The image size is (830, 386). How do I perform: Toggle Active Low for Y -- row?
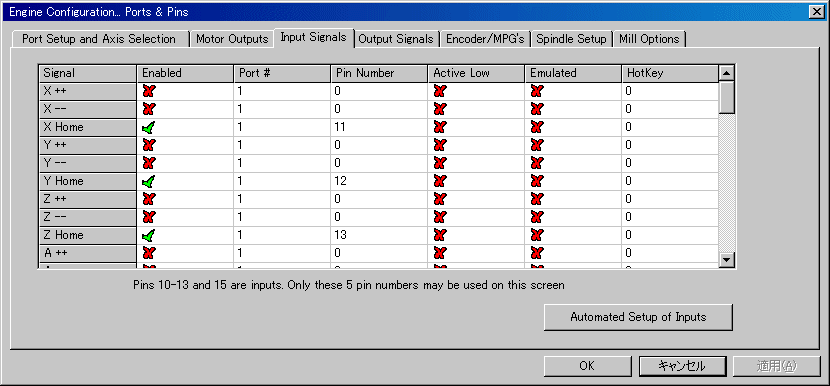click(439, 163)
